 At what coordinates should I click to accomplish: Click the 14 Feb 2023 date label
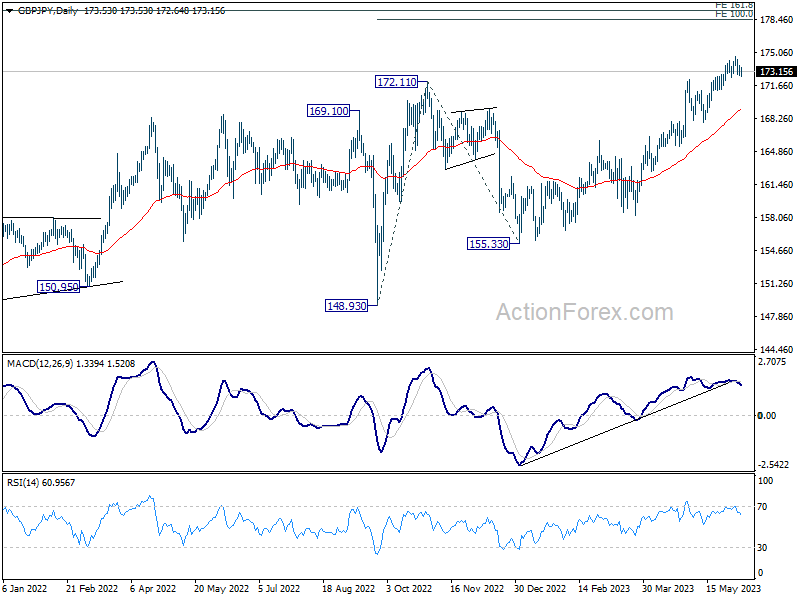[605, 589]
